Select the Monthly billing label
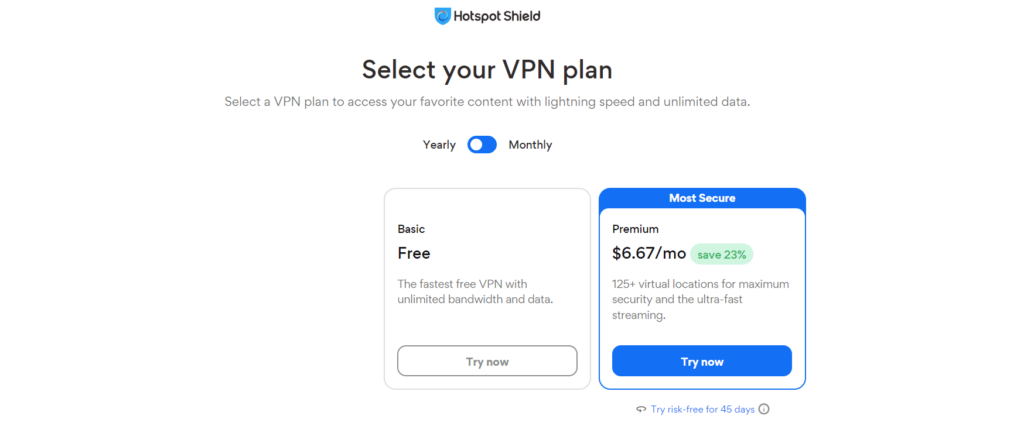 (530, 145)
